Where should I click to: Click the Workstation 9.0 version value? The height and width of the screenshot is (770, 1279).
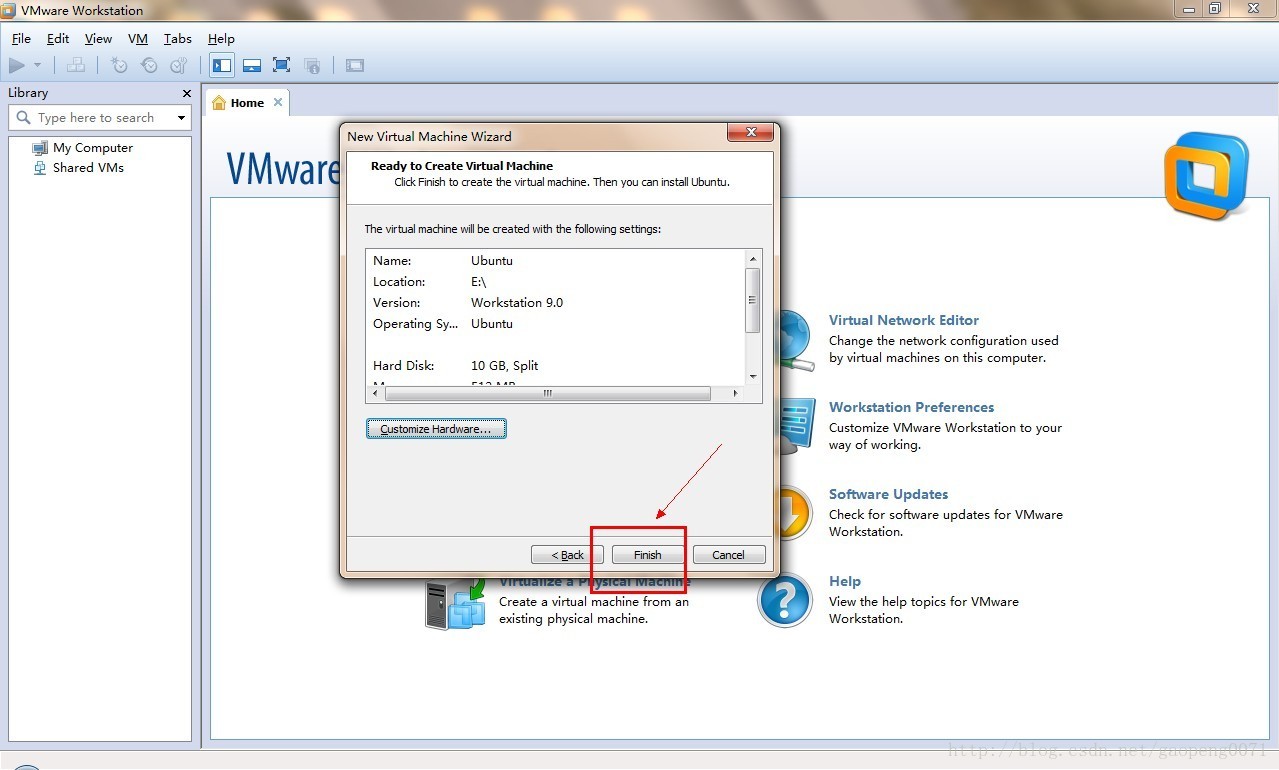click(517, 302)
